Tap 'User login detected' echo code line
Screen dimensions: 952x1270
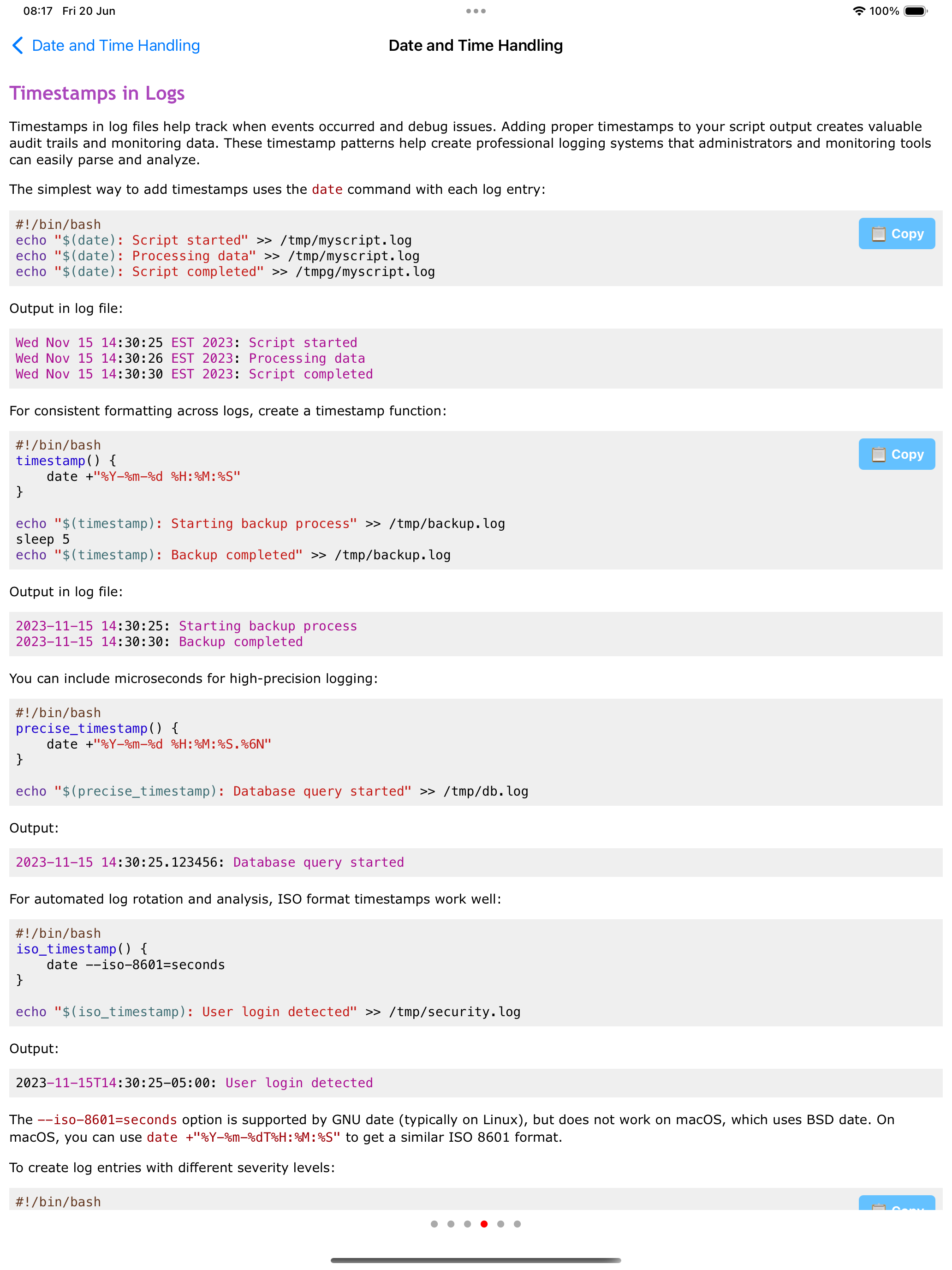(x=268, y=1012)
